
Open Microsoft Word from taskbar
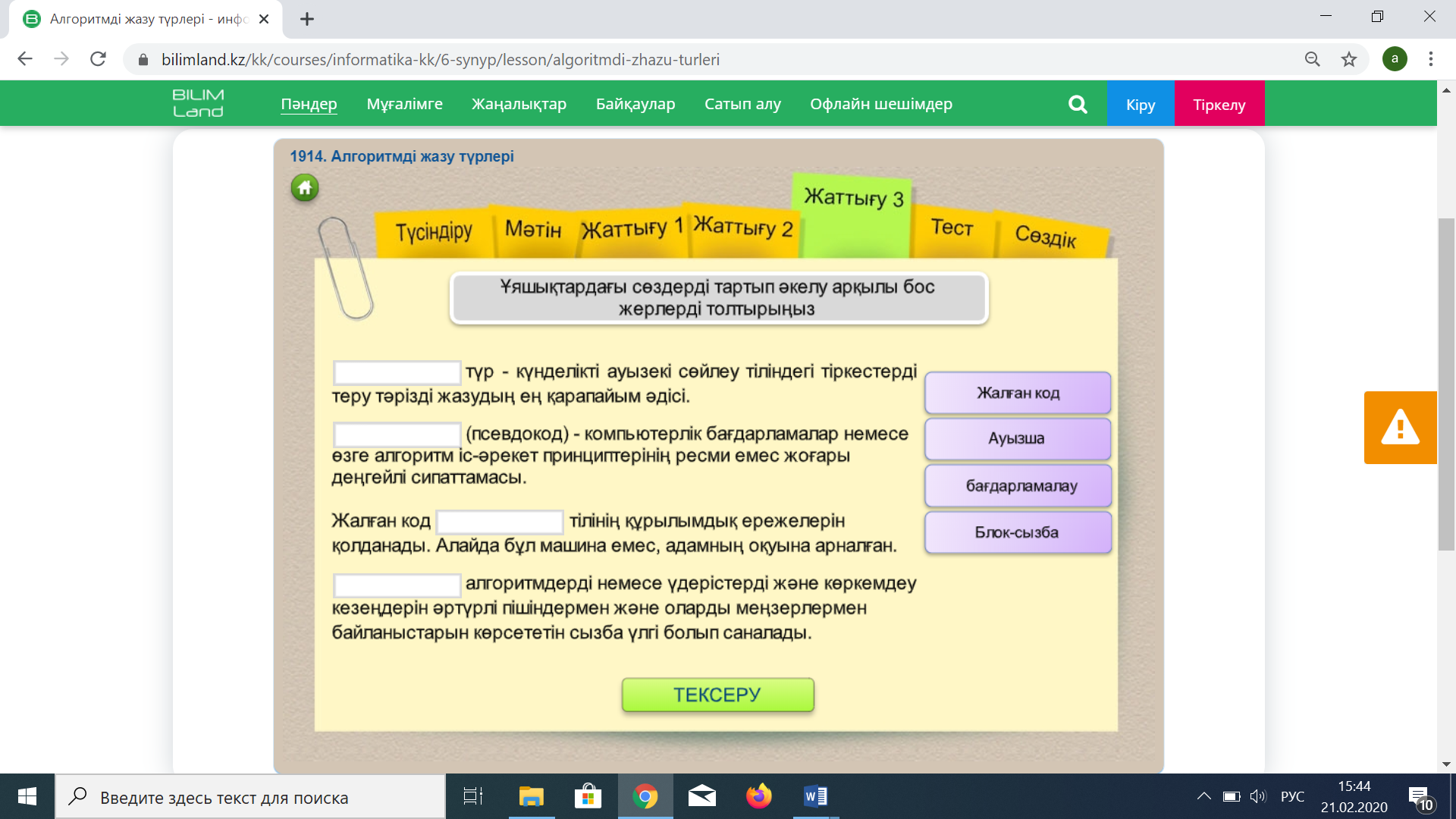(x=815, y=796)
